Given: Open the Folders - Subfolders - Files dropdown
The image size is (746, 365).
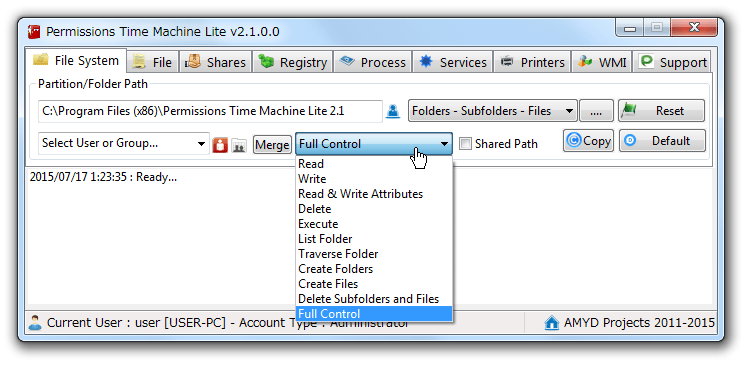Looking at the screenshot, I should (492, 111).
